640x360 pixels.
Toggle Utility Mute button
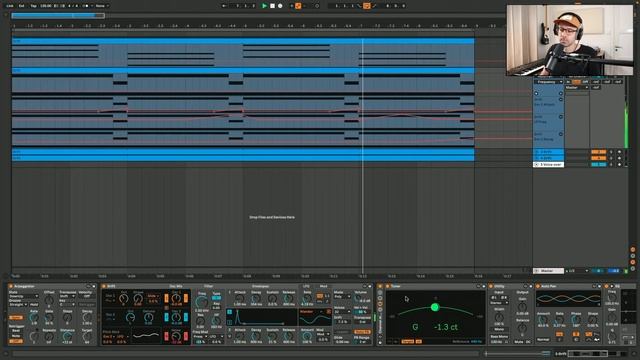(518, 342)
